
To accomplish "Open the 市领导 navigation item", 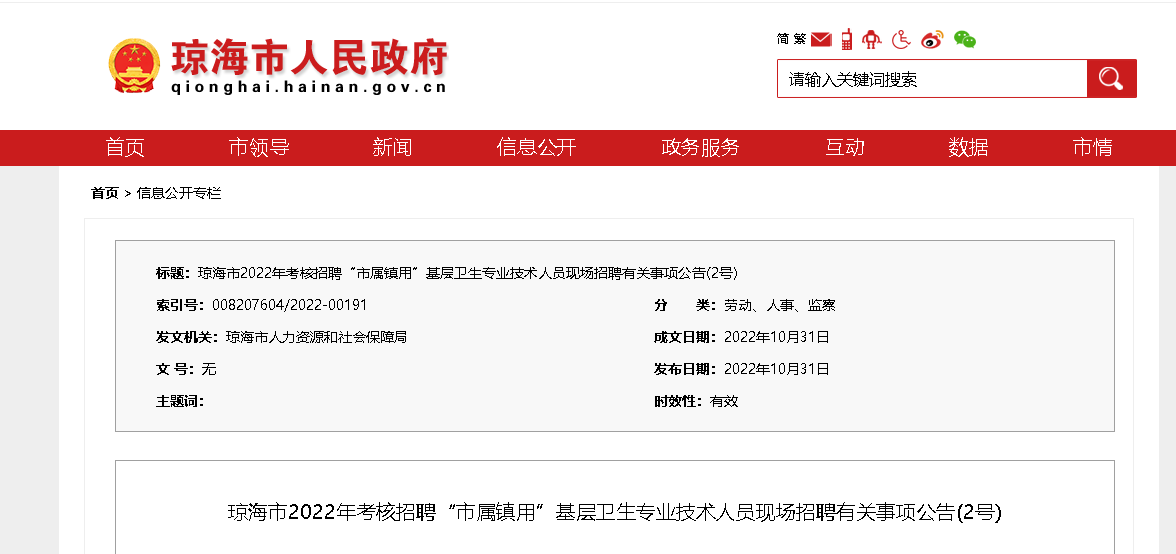I will click(259, 148).
